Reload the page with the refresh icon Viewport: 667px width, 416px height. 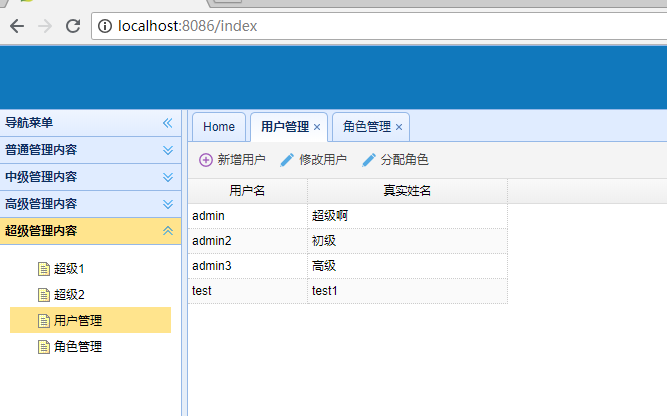pos(73,26)
